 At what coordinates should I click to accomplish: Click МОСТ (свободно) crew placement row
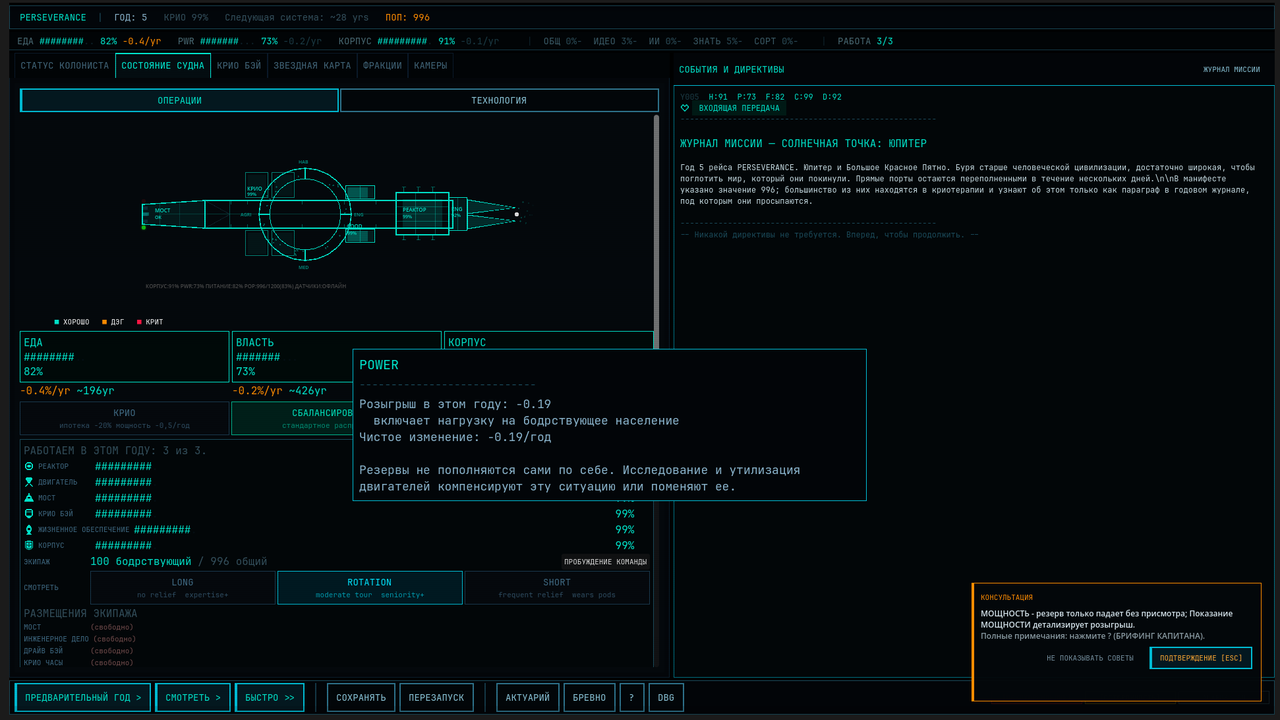78,627
